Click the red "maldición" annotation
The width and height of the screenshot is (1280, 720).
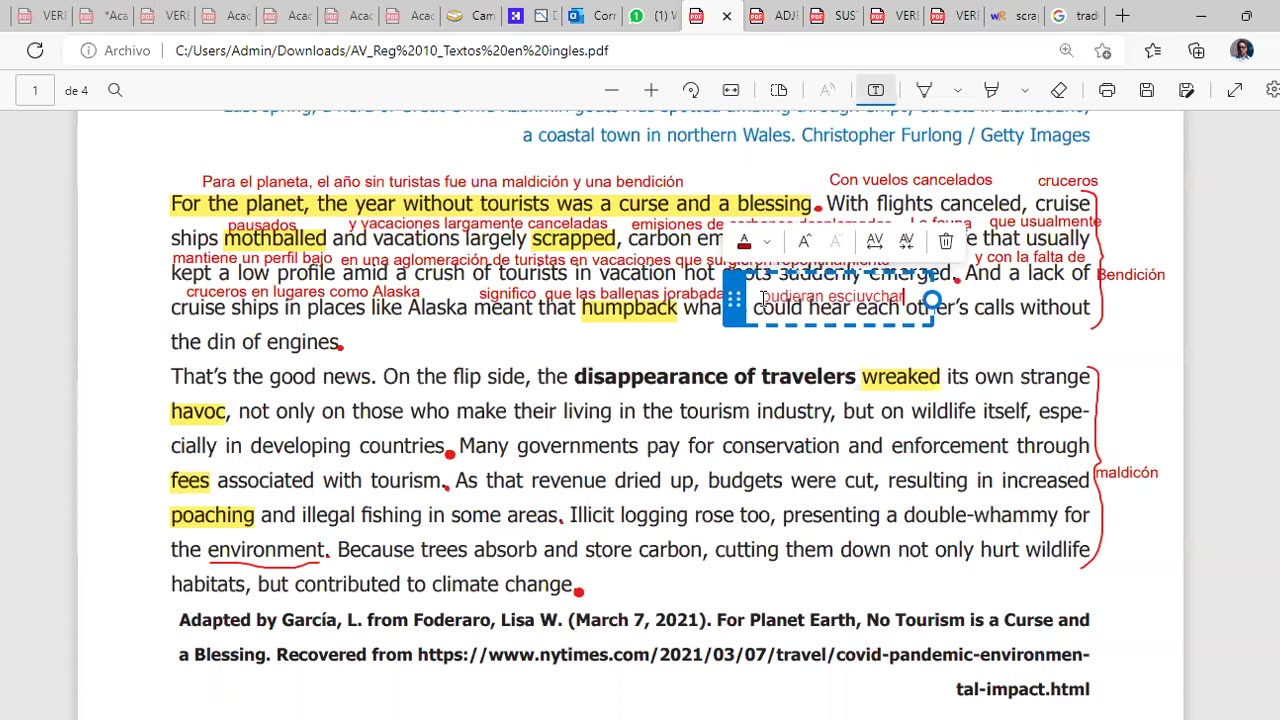click(x=1126, y=472)
